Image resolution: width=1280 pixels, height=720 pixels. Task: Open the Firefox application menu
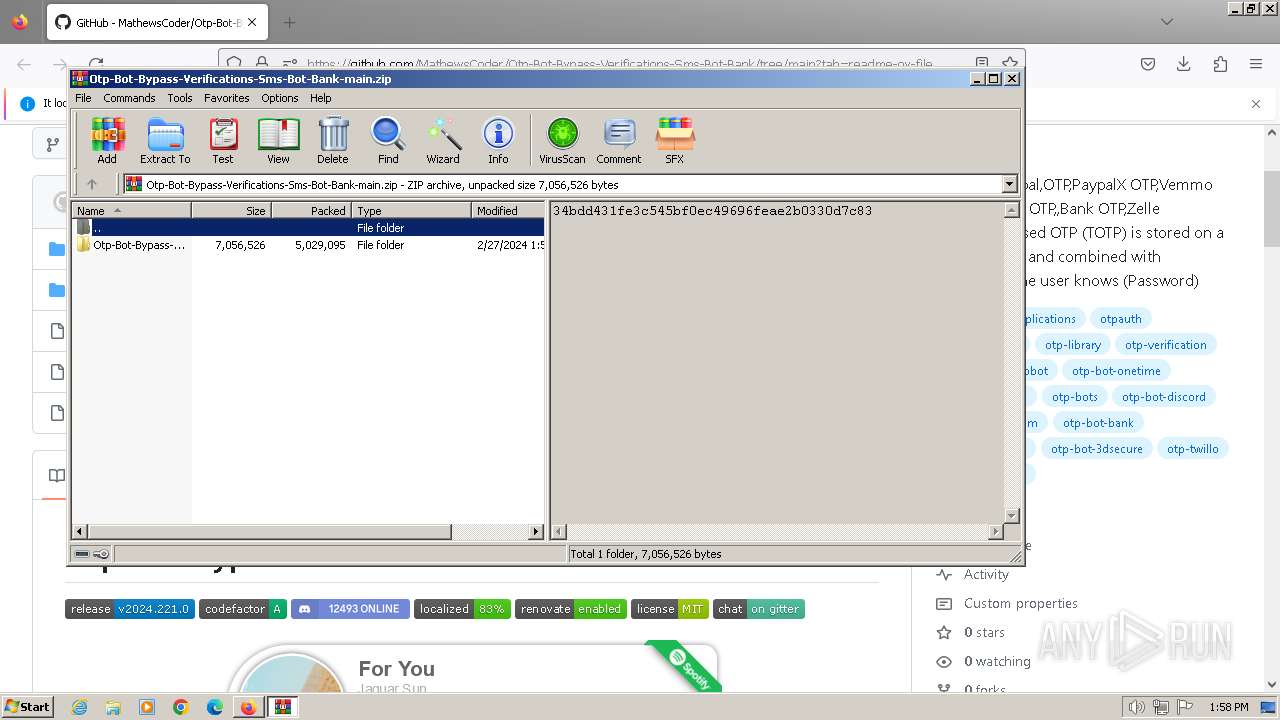1256,64
